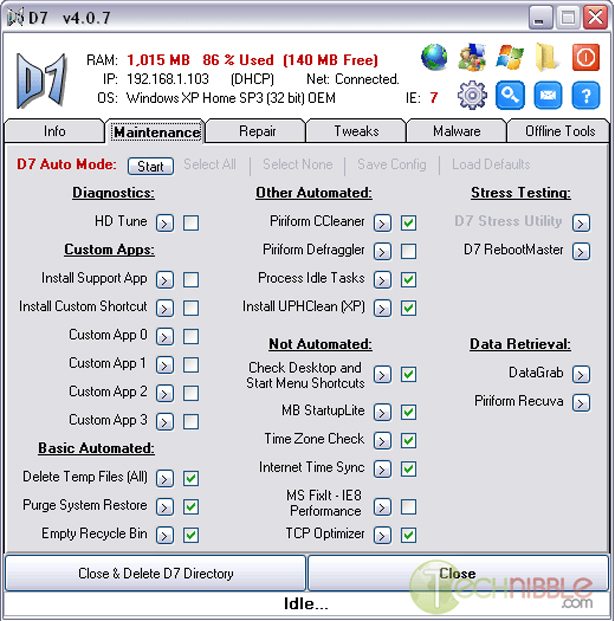The image size is (615, 621).
Task: Open the yellow folder icon
Action: click(546, 58)
